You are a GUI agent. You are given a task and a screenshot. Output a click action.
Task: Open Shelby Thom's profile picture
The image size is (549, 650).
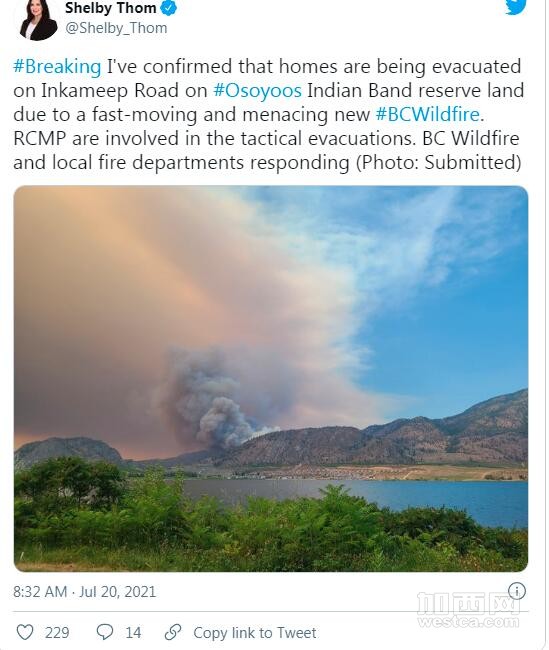[39, 19]
